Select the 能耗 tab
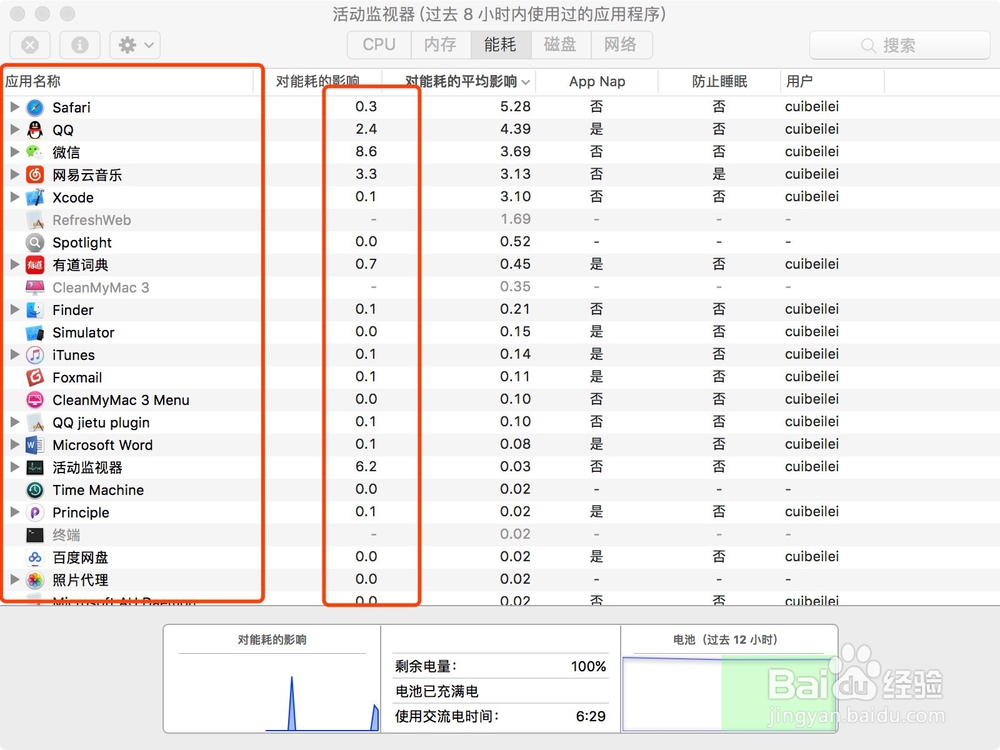 pyautogui.click(x=500, y=45)
